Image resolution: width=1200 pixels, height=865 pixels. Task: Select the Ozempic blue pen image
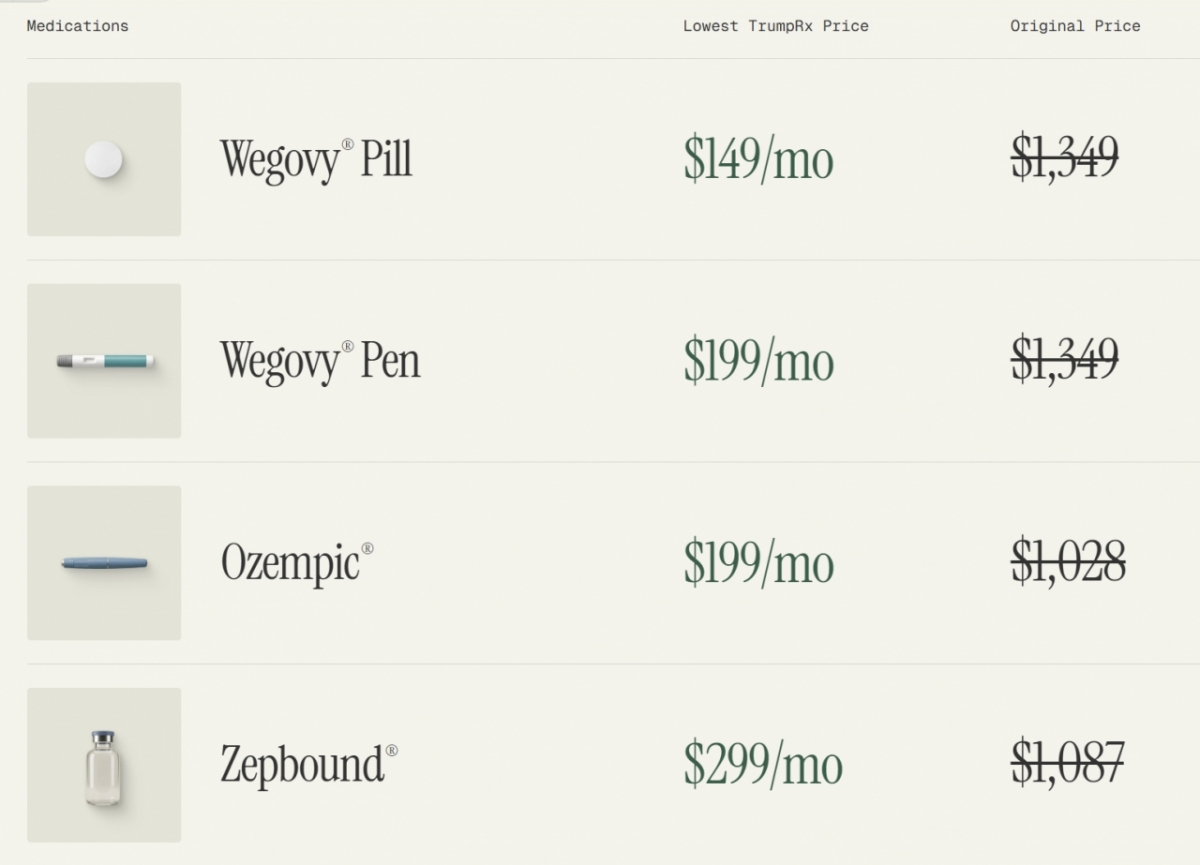[104, 563]
